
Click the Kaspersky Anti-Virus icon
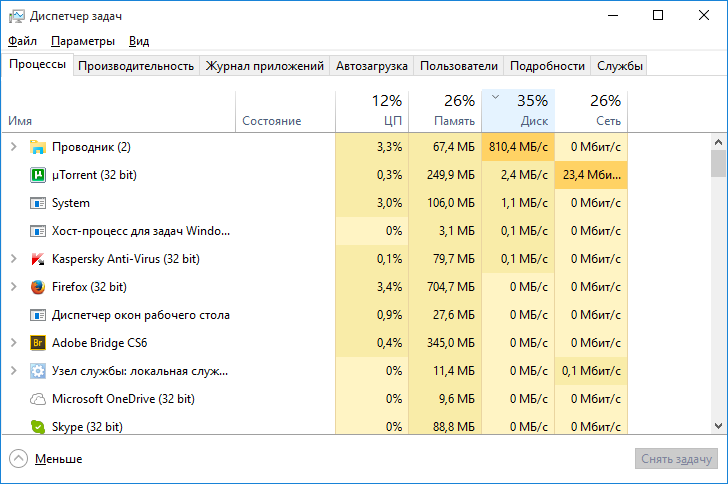38,259
